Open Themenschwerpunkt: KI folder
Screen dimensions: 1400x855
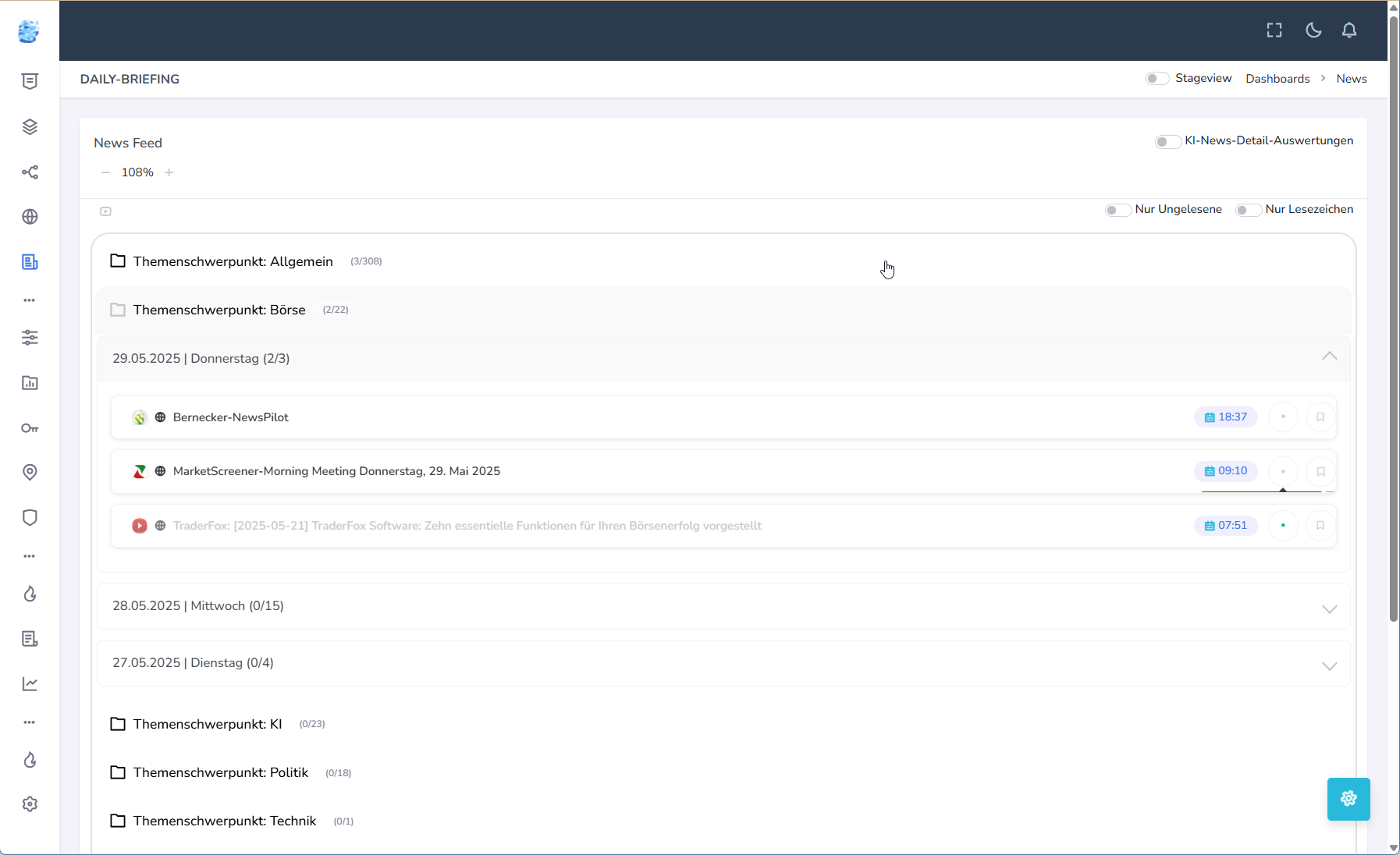208,724
